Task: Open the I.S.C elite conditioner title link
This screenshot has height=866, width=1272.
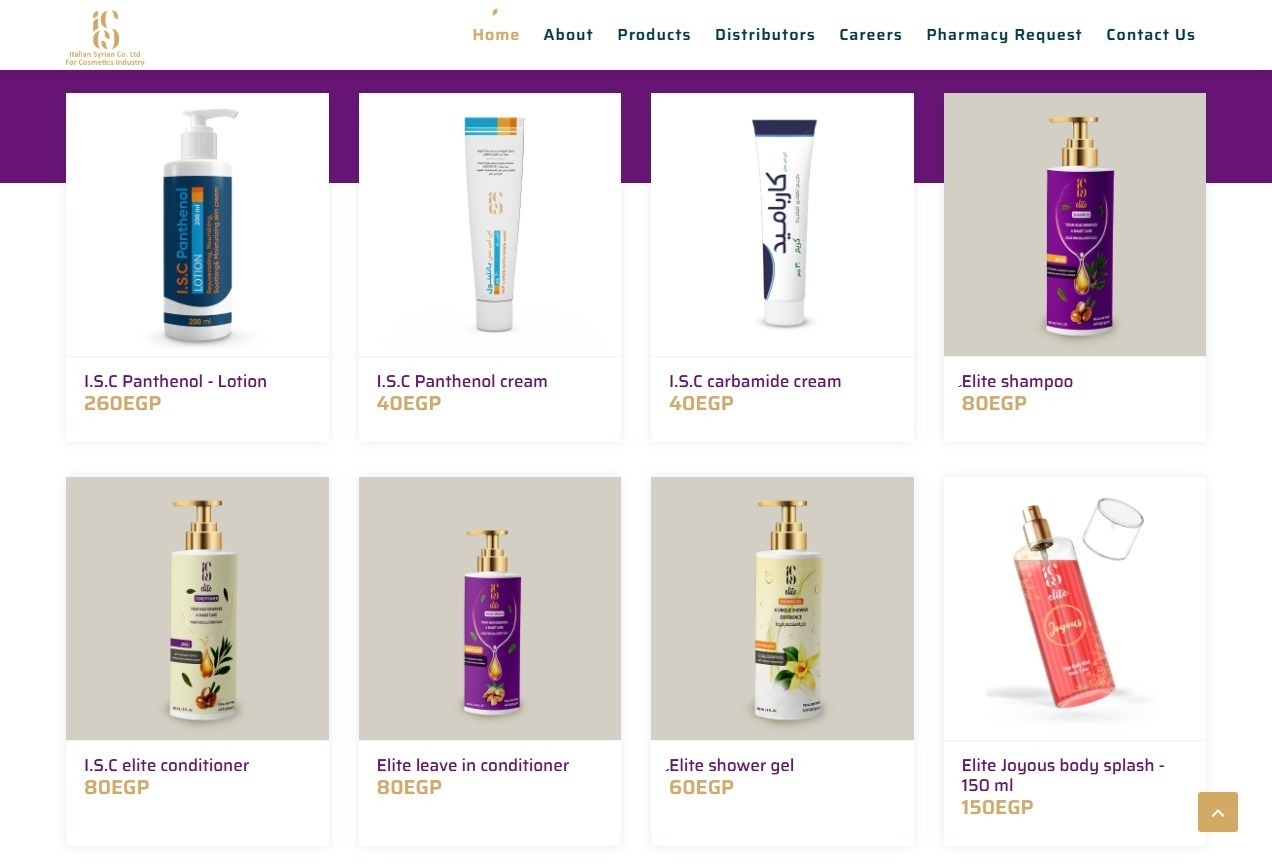Action: coord(166,765)
